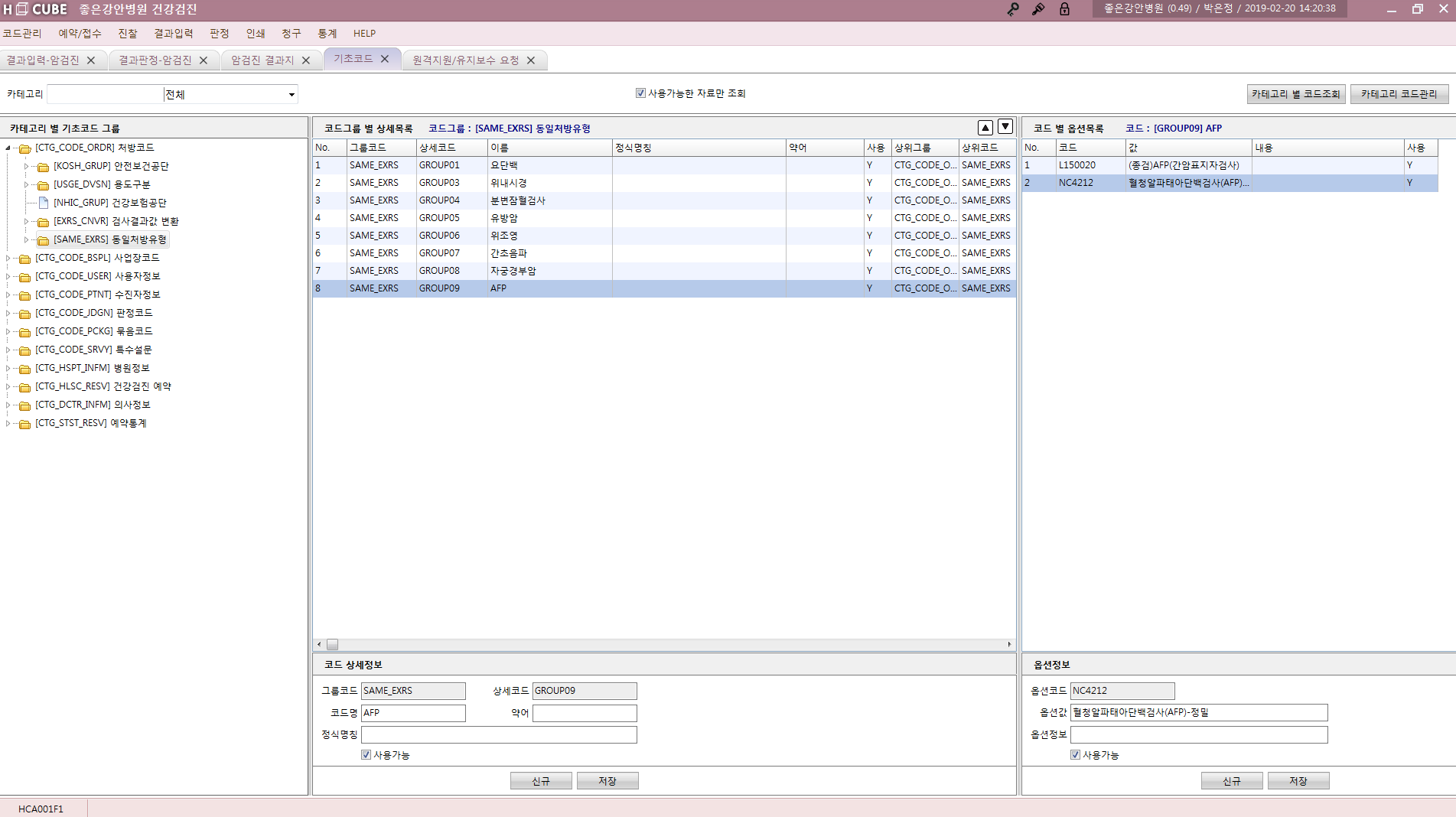Screen dimensions: 1456x817
Task: Toggle 사용가능 checkbox in 코드 상세정보 panel
Action: tap(366, 755)
